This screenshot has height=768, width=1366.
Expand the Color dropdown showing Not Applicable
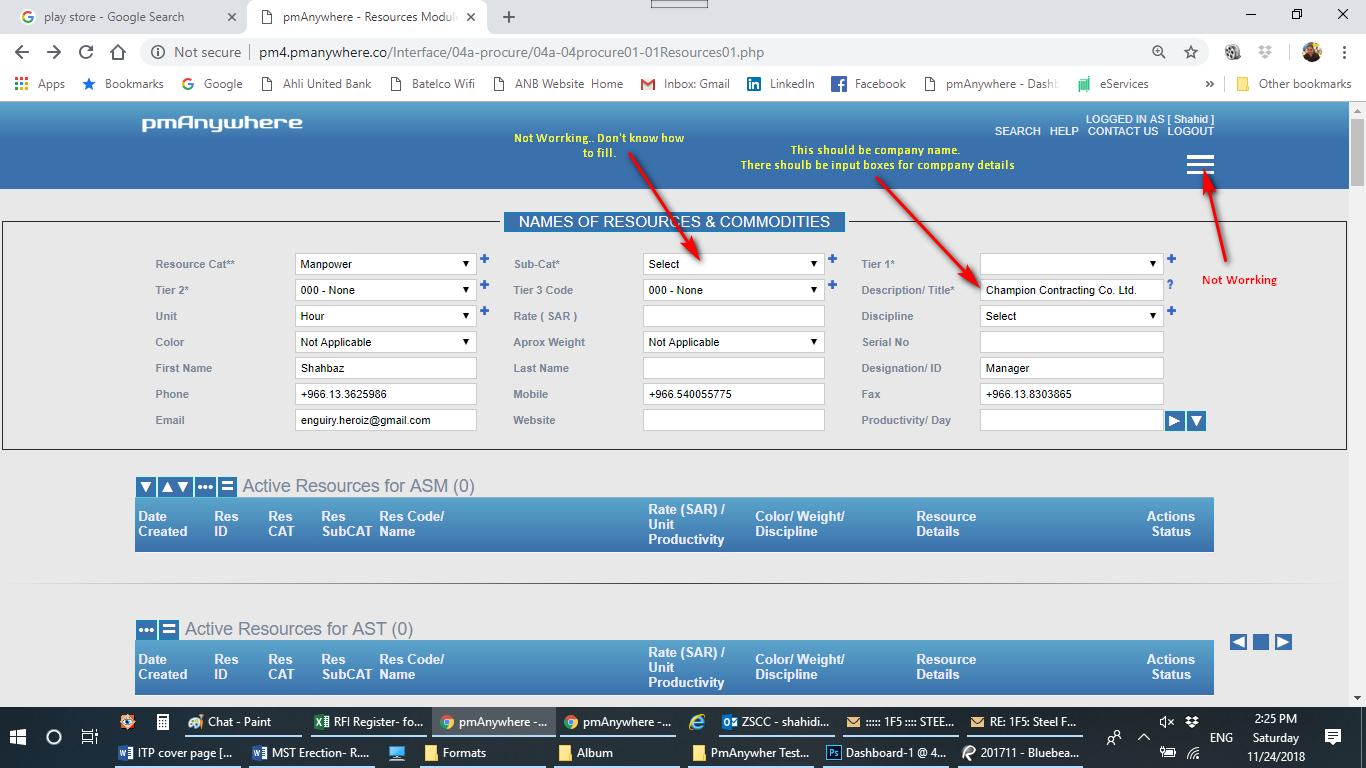tap(386, 342)
